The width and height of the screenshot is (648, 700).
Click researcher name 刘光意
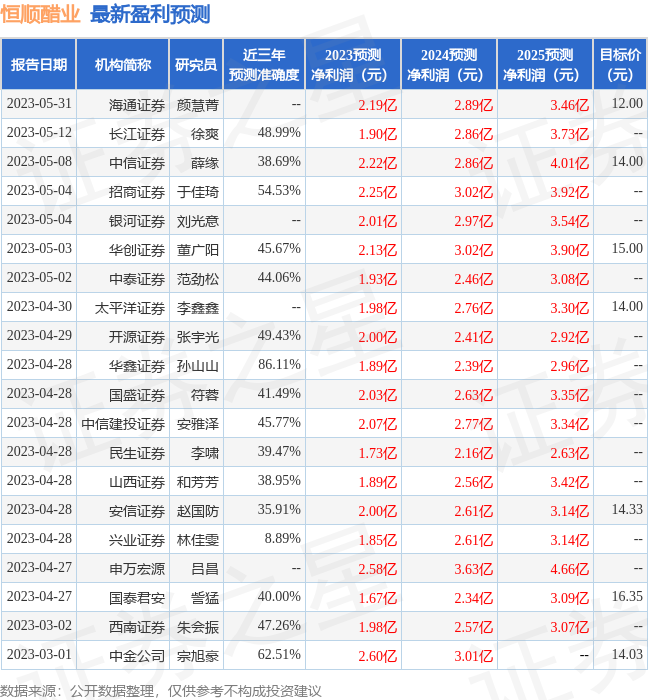(x=198, y=221)
